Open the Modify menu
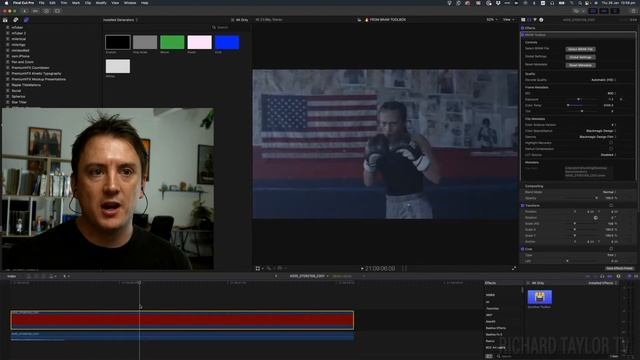This screenshot has height=360, width=640. click(101, 3)
